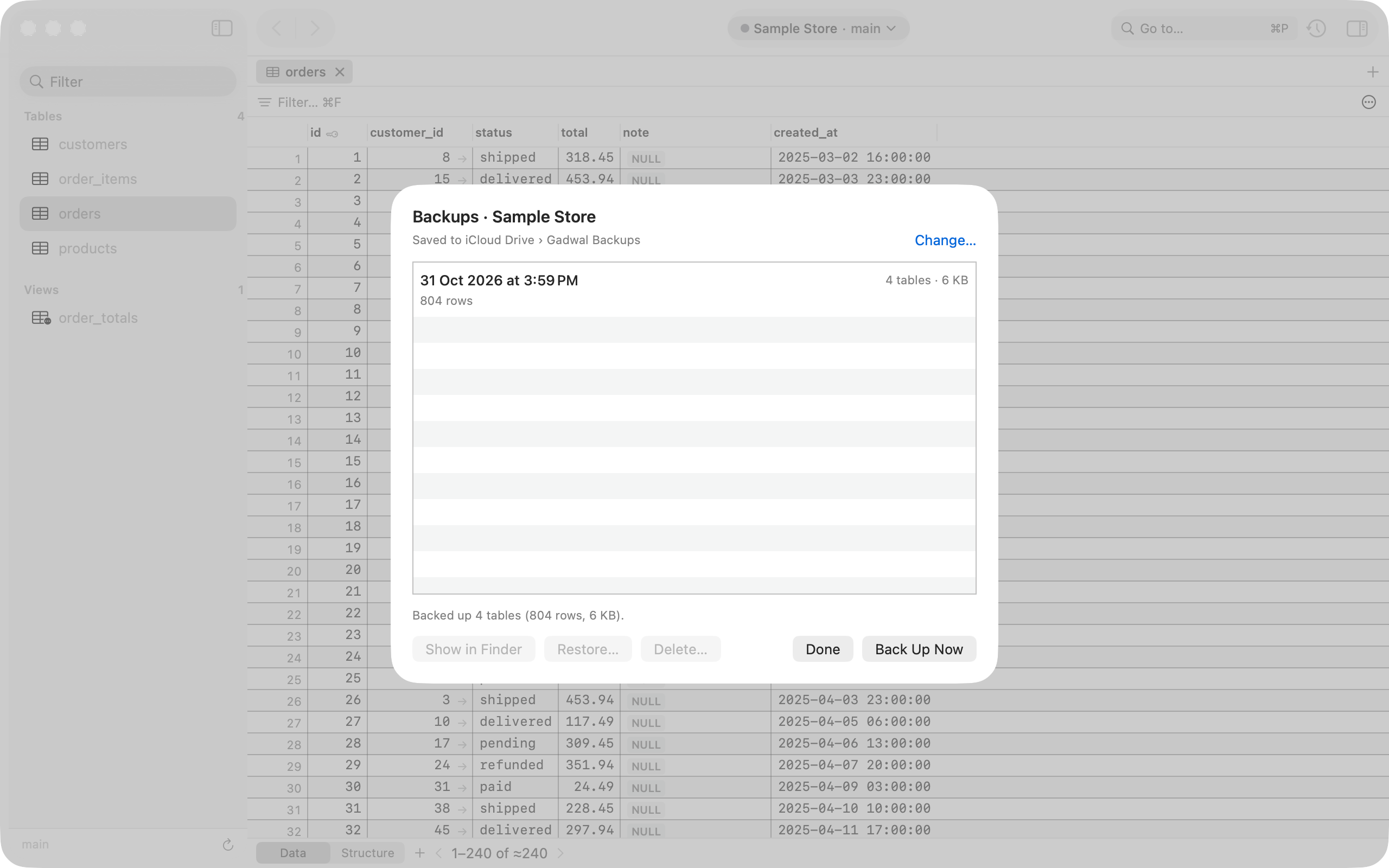Click the refresh icon in sidebar footer

click(228, 845)
